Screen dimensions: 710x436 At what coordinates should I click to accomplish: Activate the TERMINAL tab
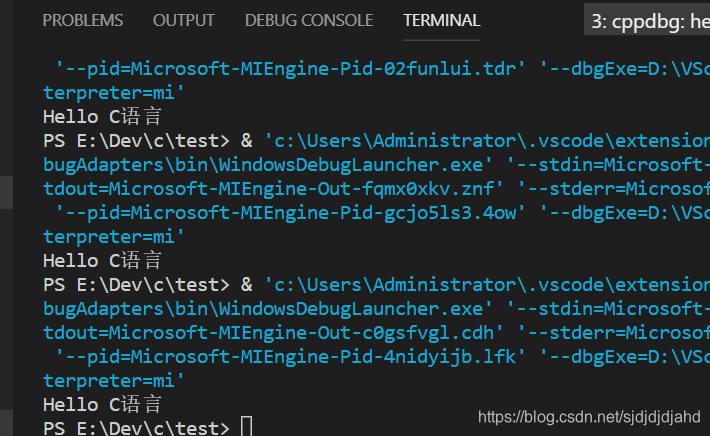pos(441,20)
